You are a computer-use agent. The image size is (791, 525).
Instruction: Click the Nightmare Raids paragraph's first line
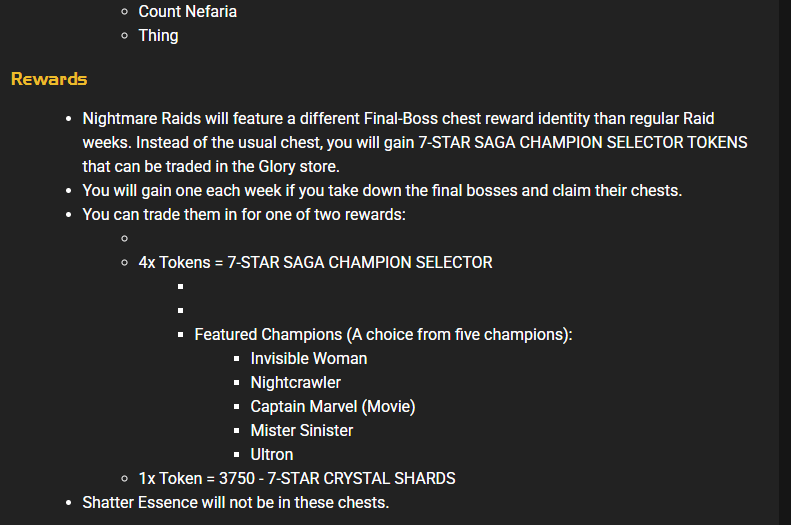tap(398, 119)
